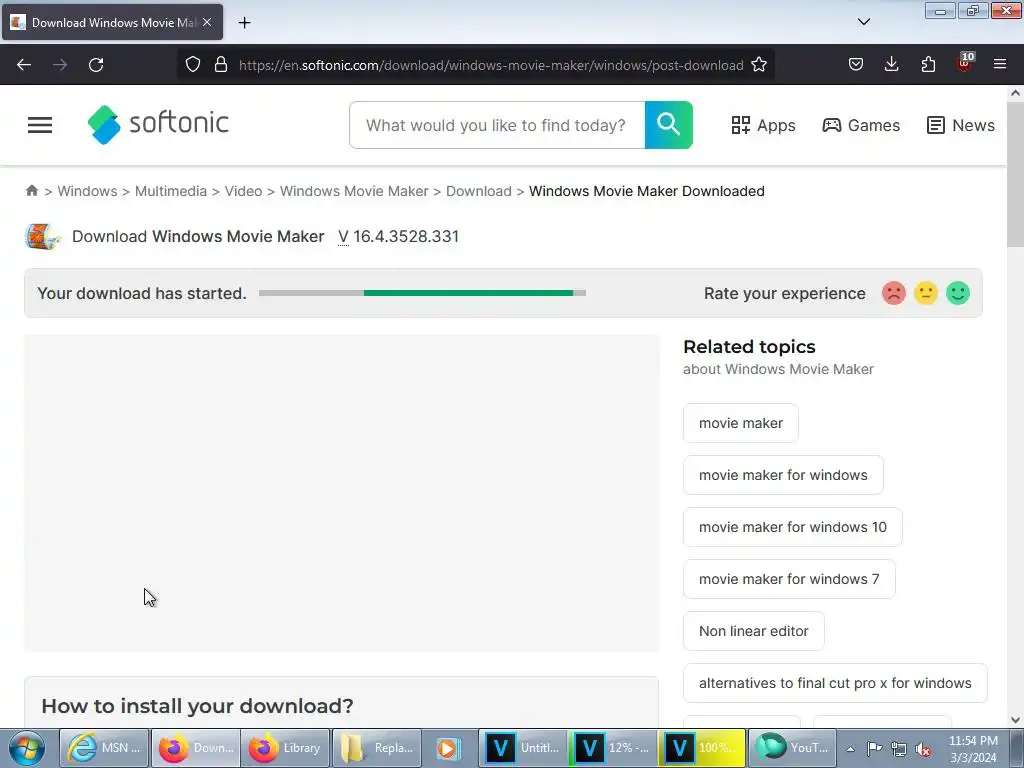Switch to the Firefox Library taskbar item
1024x768 pixels.
(285, 748)
